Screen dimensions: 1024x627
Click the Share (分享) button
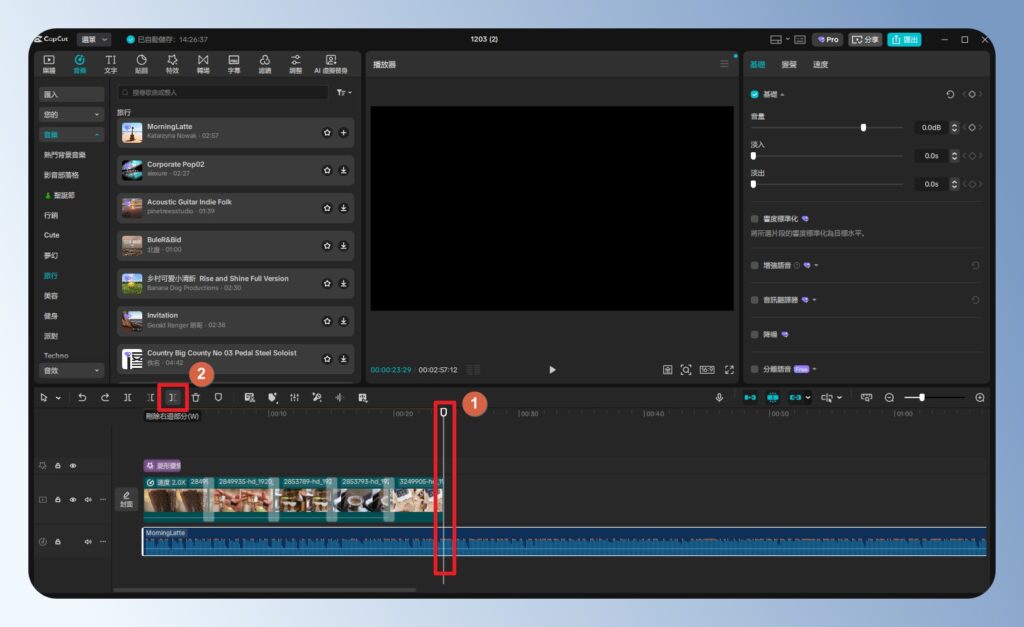tap(865, 39)
